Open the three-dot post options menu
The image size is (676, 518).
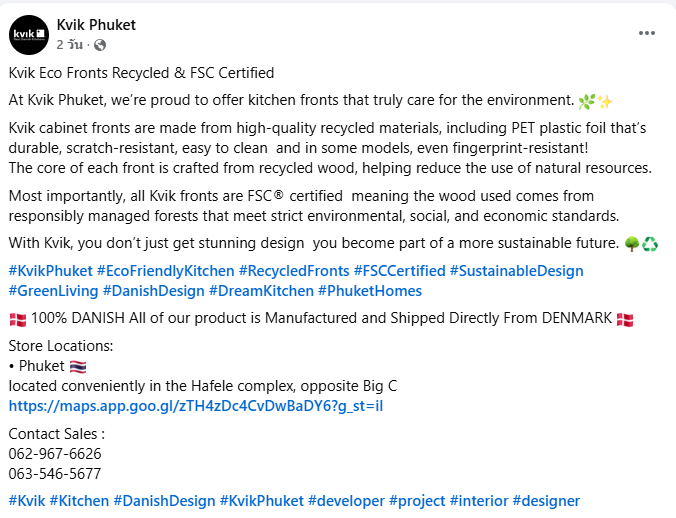point(646,33)
